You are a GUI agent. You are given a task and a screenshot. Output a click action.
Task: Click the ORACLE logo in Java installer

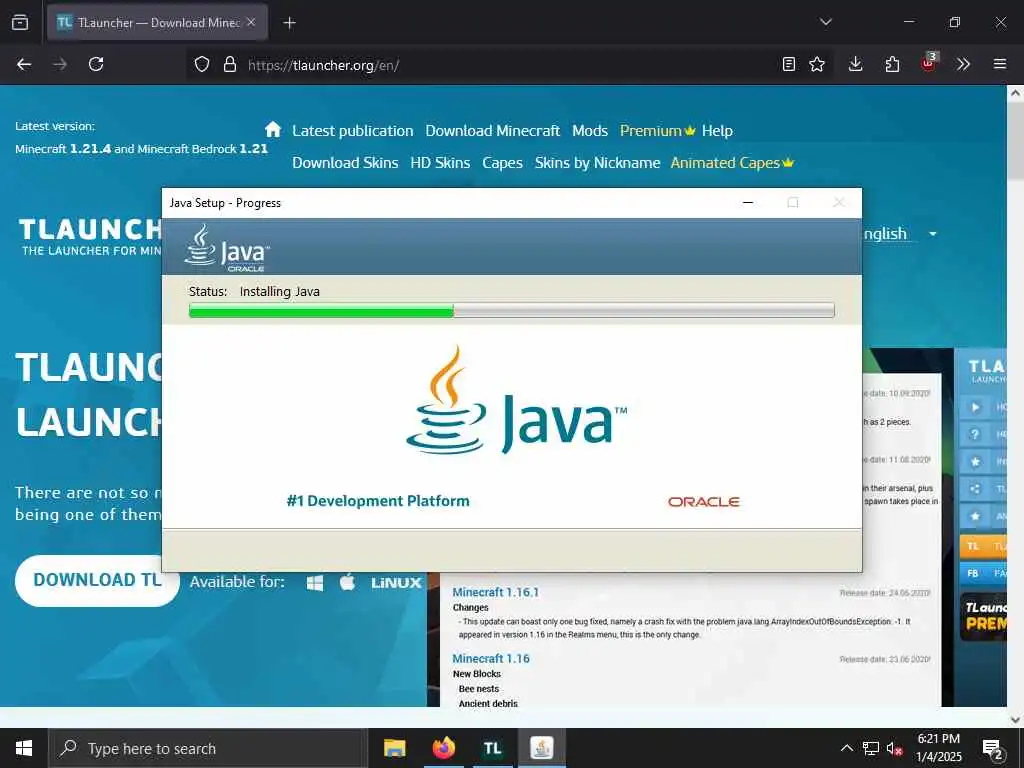pyautogui.click(x=703, y=502)
